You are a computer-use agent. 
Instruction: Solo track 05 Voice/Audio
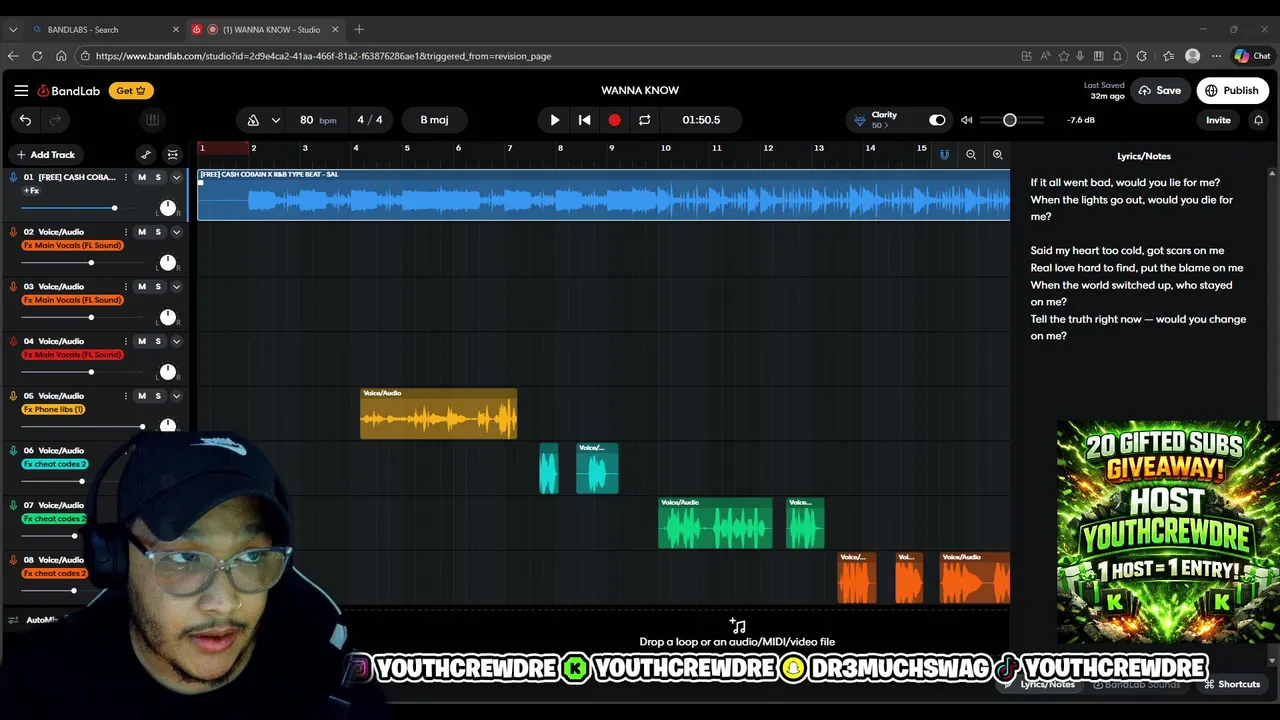[x=158, y=396]
